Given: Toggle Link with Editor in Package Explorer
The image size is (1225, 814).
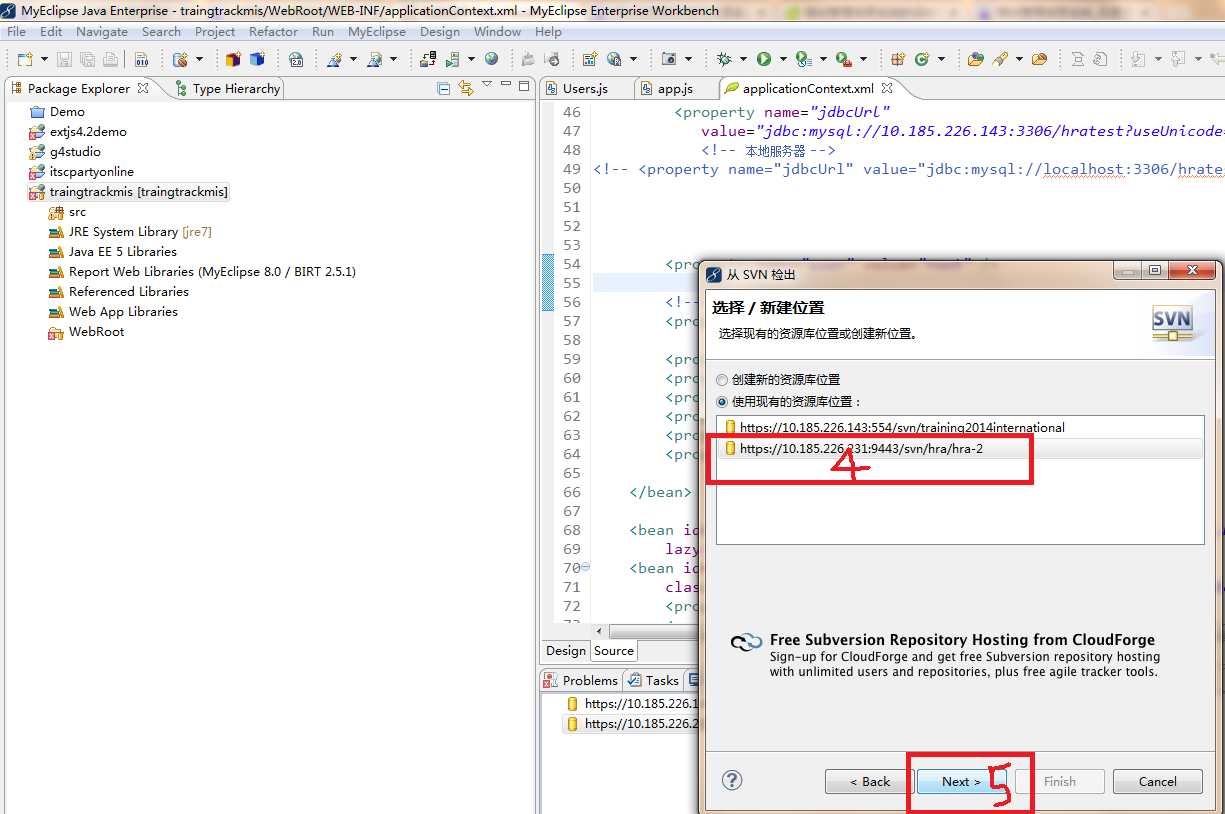Looking at the screenshot, I should [465, 88].
